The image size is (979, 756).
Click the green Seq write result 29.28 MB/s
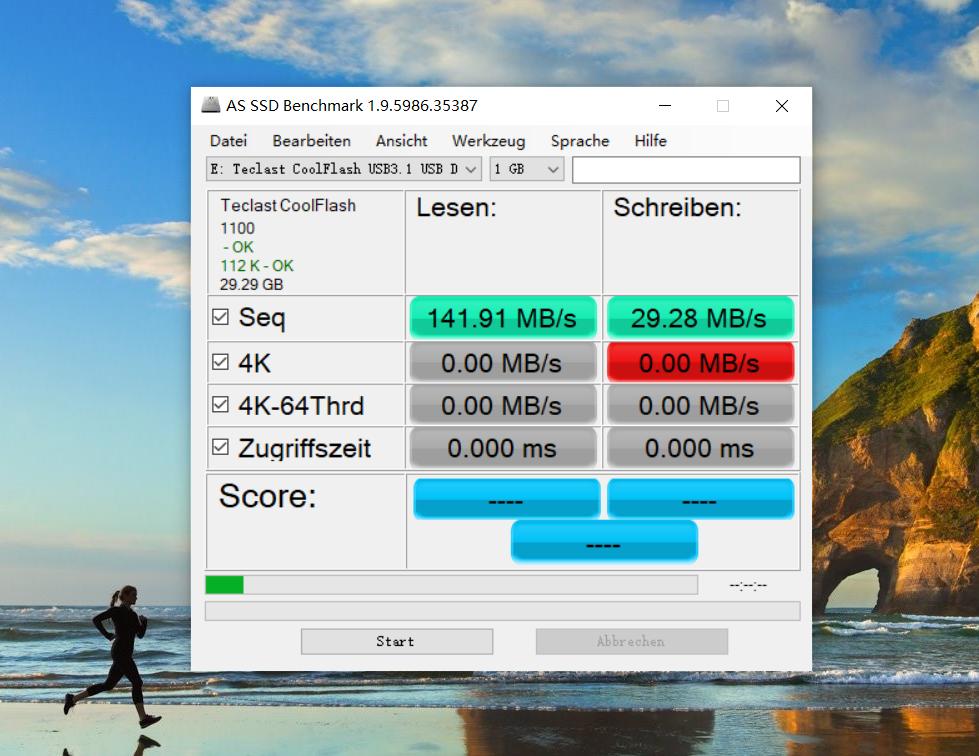point(700,318)
